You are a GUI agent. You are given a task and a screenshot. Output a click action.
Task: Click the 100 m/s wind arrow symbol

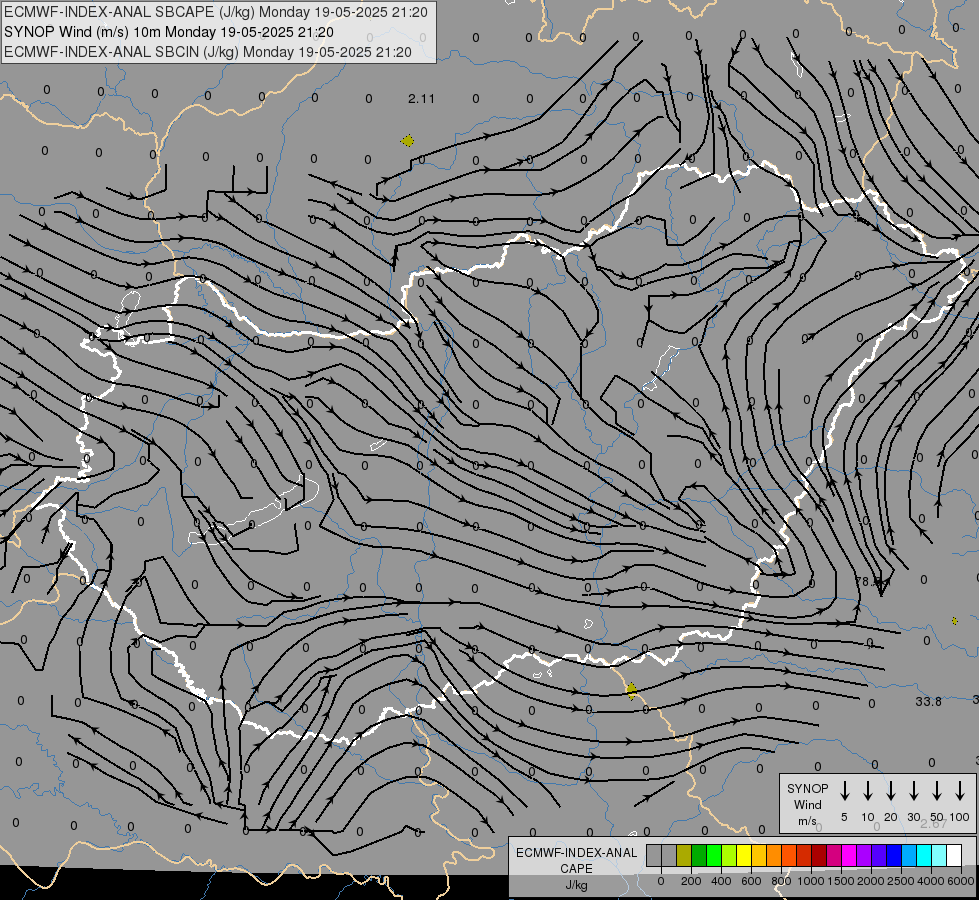[x=960, y=791]
